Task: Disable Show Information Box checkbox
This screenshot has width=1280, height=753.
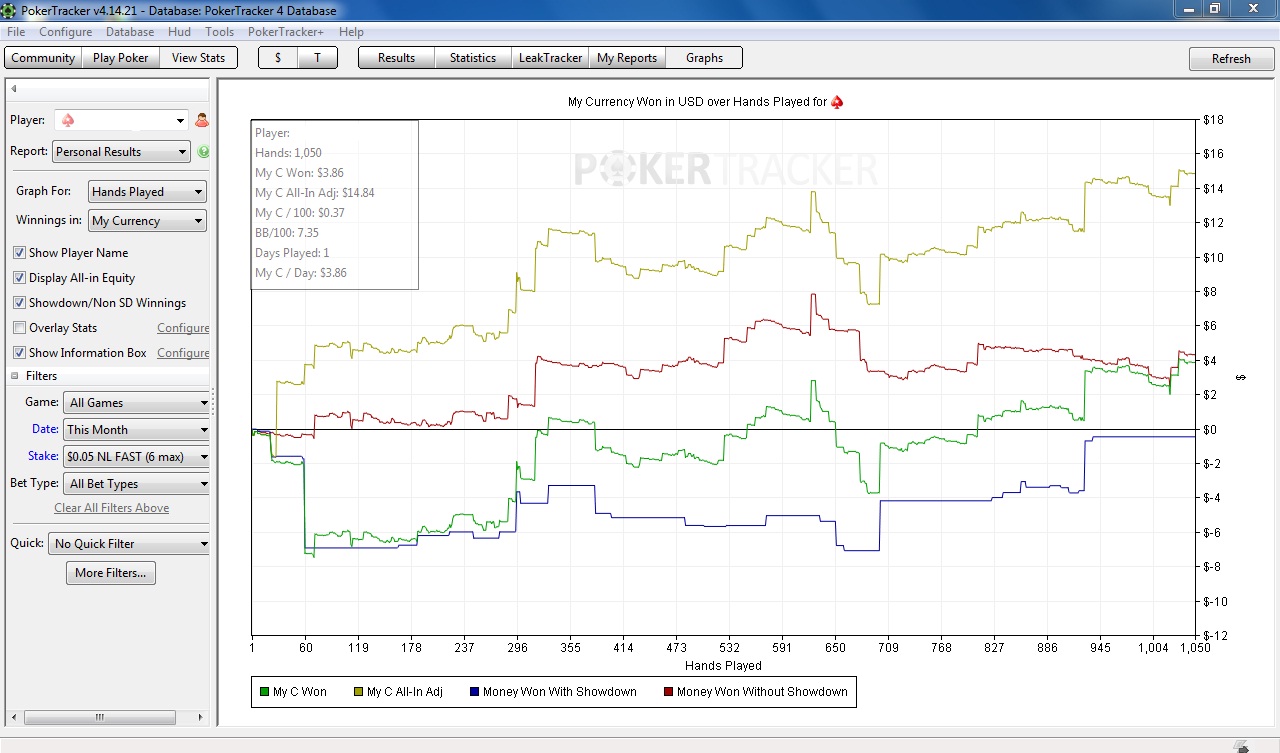Action: point(19,353)
